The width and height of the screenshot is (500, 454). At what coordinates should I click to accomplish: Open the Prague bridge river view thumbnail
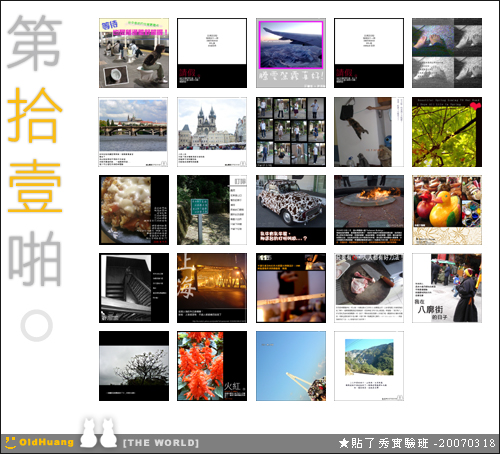(133, 132)
